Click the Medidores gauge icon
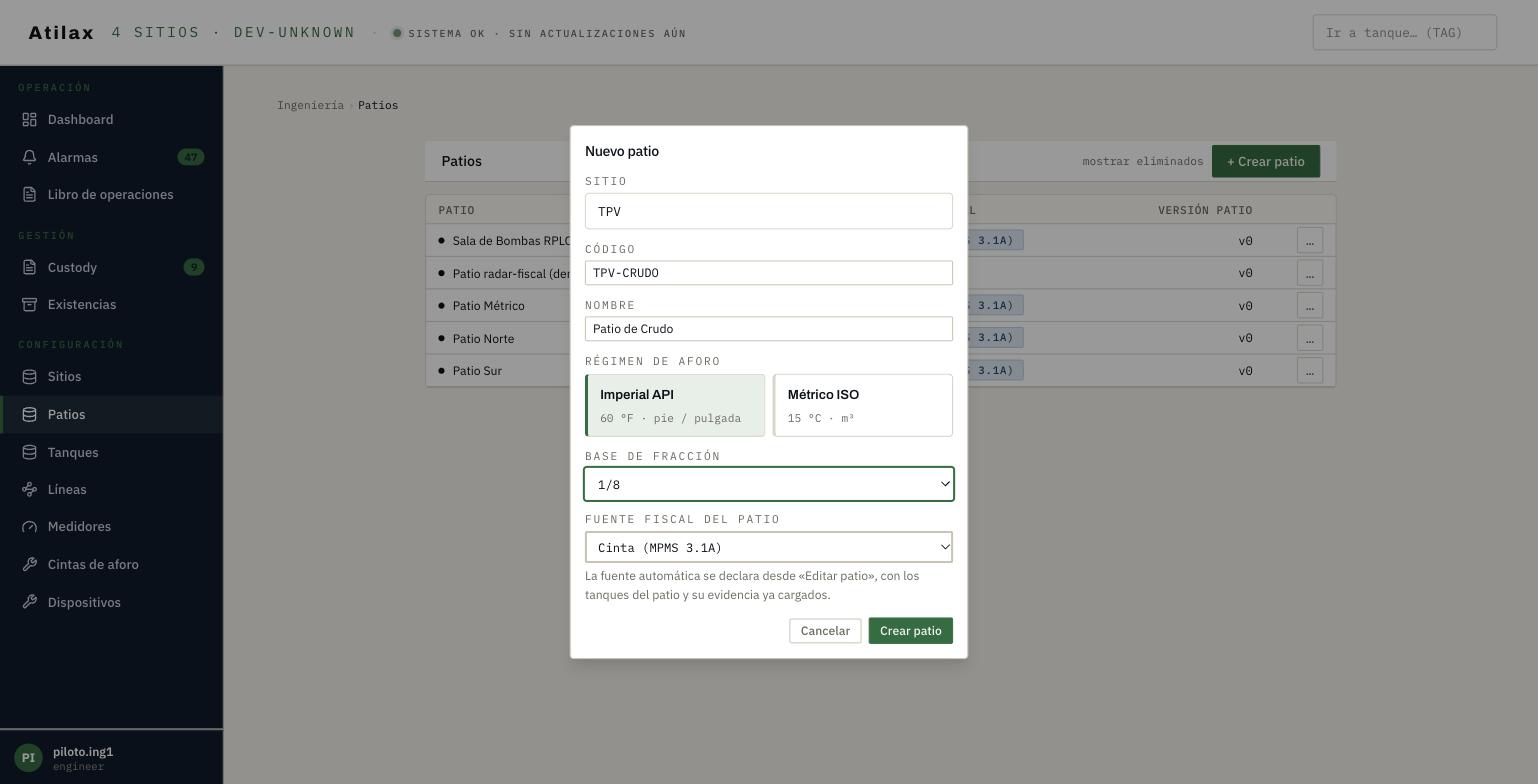Viewport: 1538px width, 784px height. click(x=30, y=527)
